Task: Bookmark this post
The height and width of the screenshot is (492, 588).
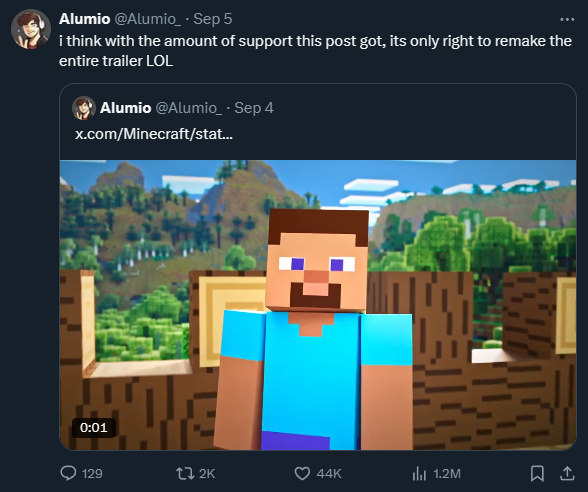Action: point(537,473)
